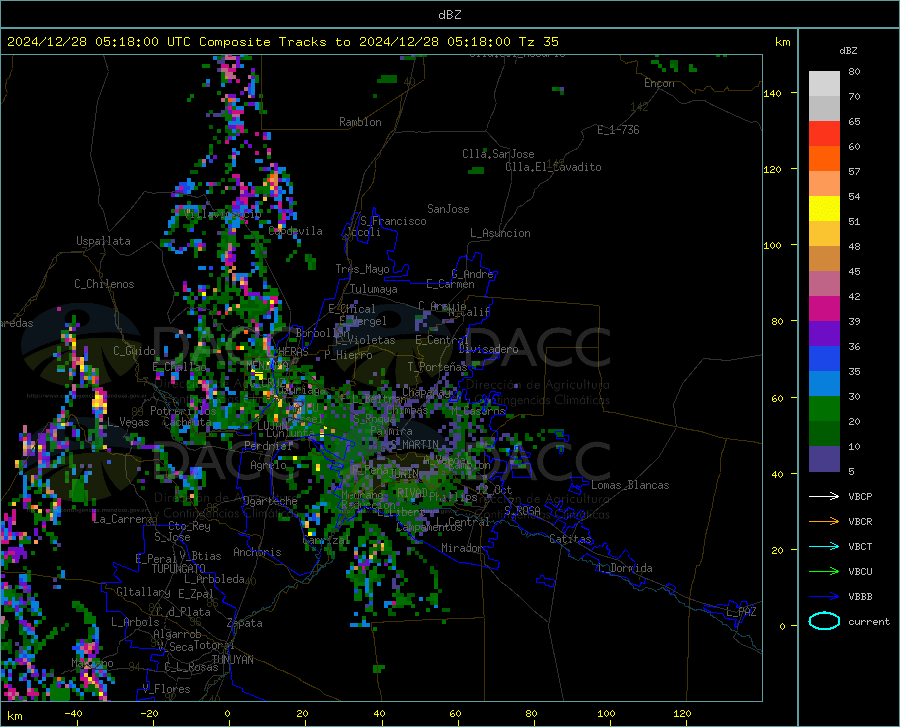900x727 pixels.
Task: Click the white VBCP arrow legend icon
Action: [x=824, y=496]
